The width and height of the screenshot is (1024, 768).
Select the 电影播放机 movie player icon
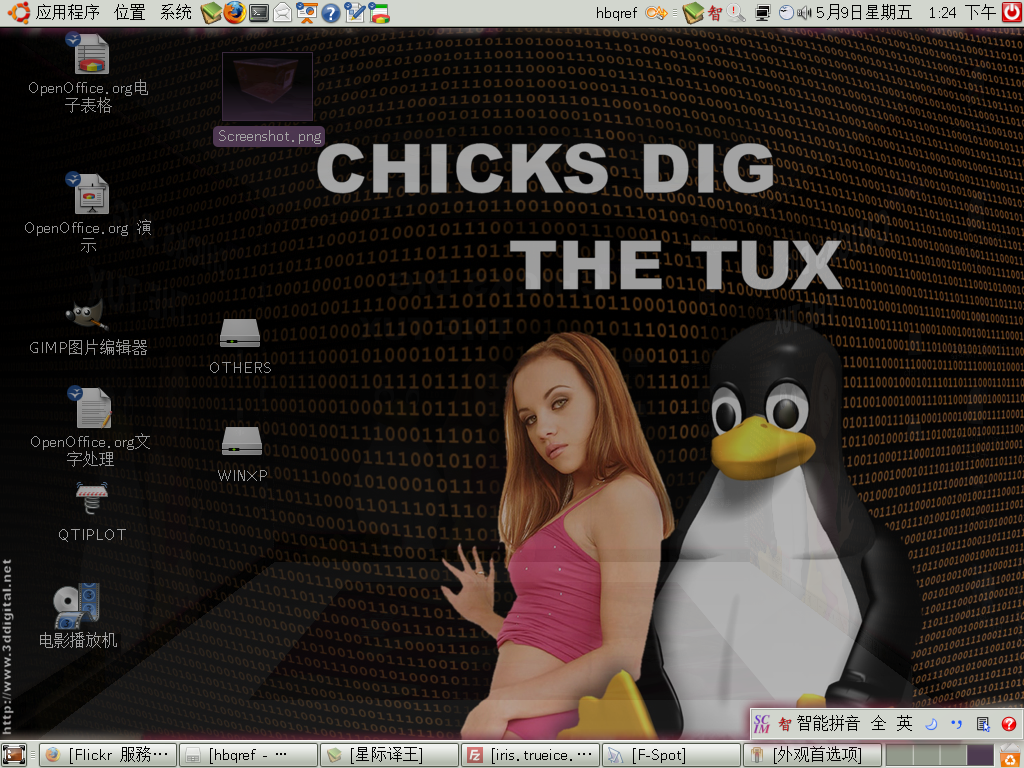78,616
